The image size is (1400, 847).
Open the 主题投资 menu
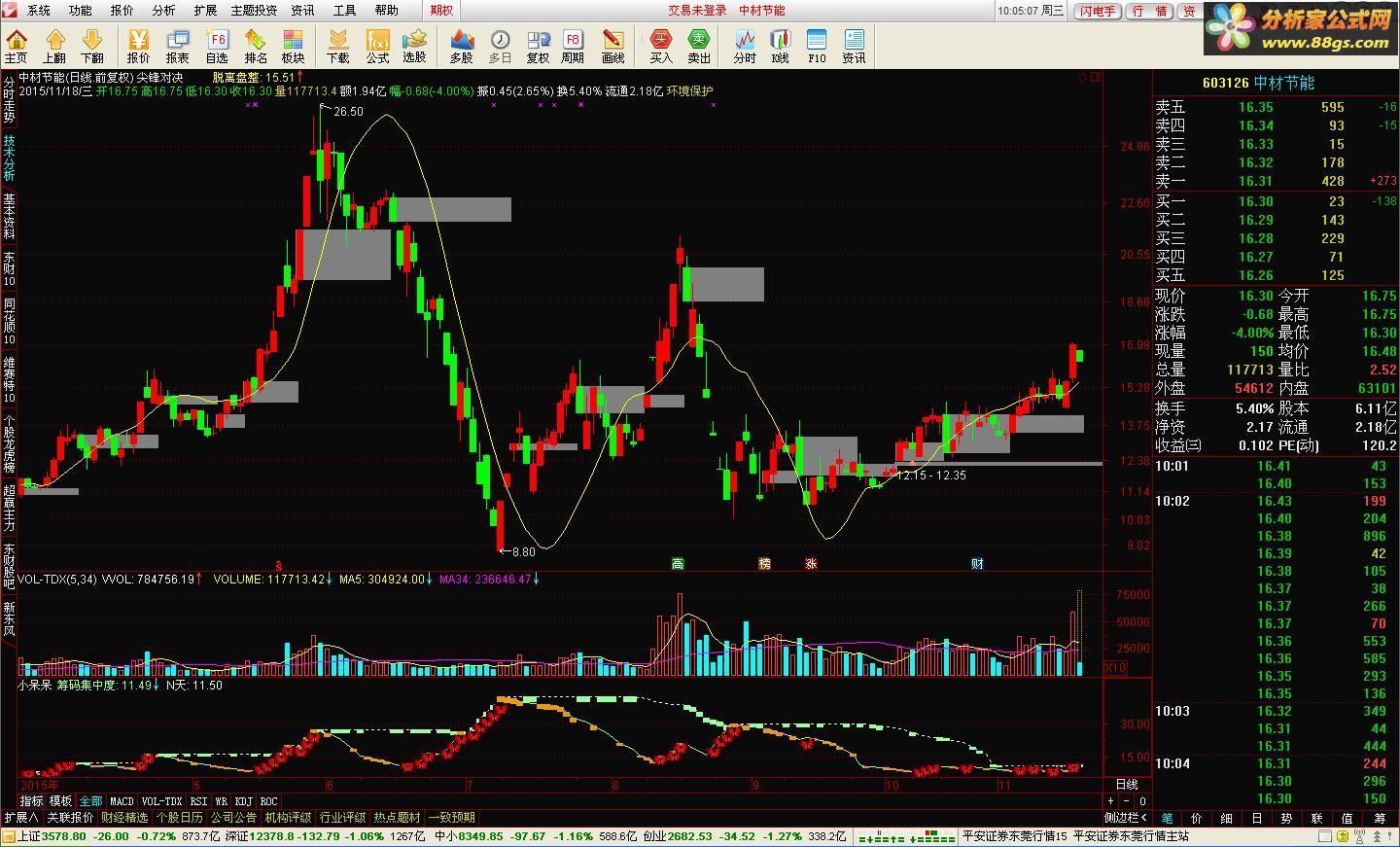[x=254, y=11]
